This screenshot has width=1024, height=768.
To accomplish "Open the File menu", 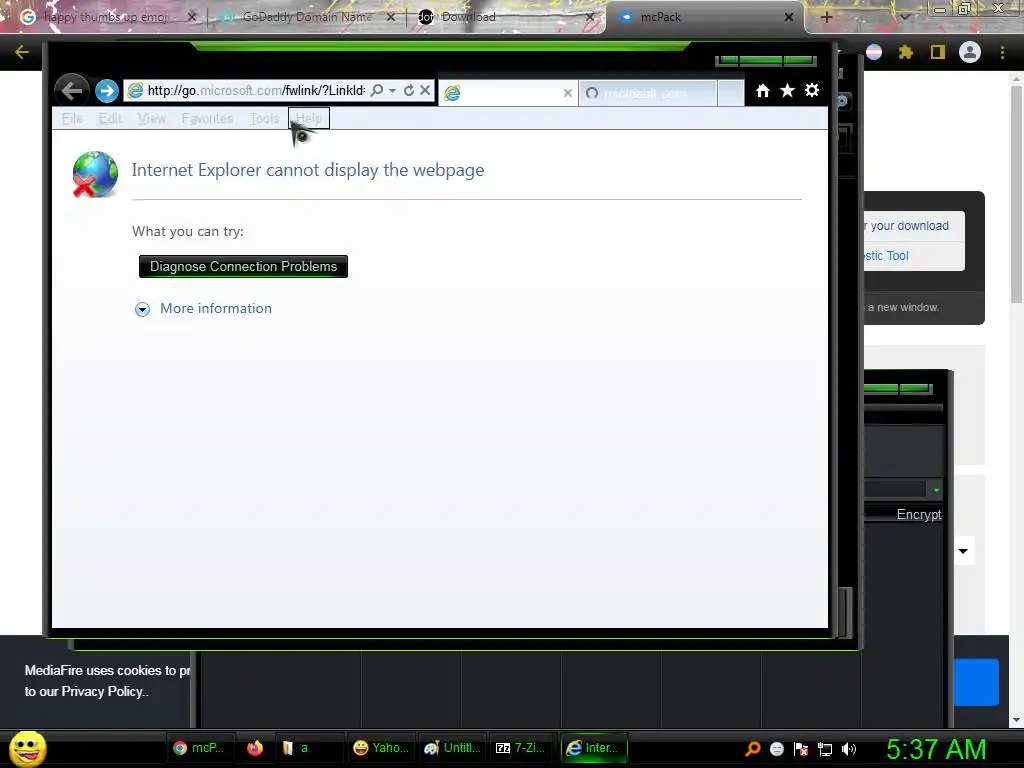I will coord(72,118).
